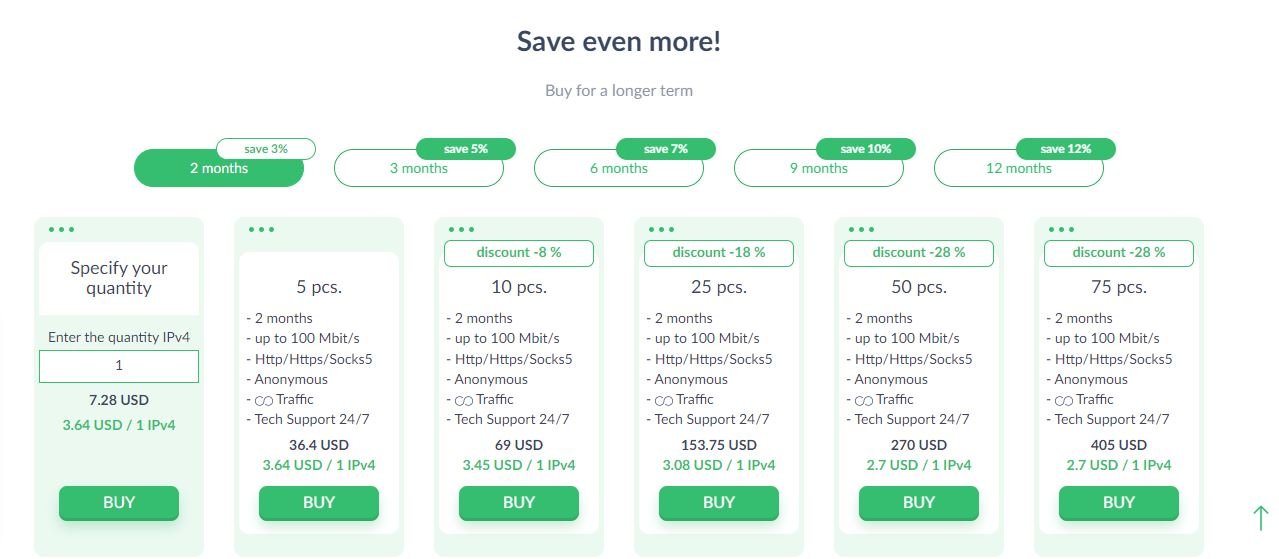Buy the custom quantity plan
The height and width of the screenshot is (559, 1279).
click(119, 502)
